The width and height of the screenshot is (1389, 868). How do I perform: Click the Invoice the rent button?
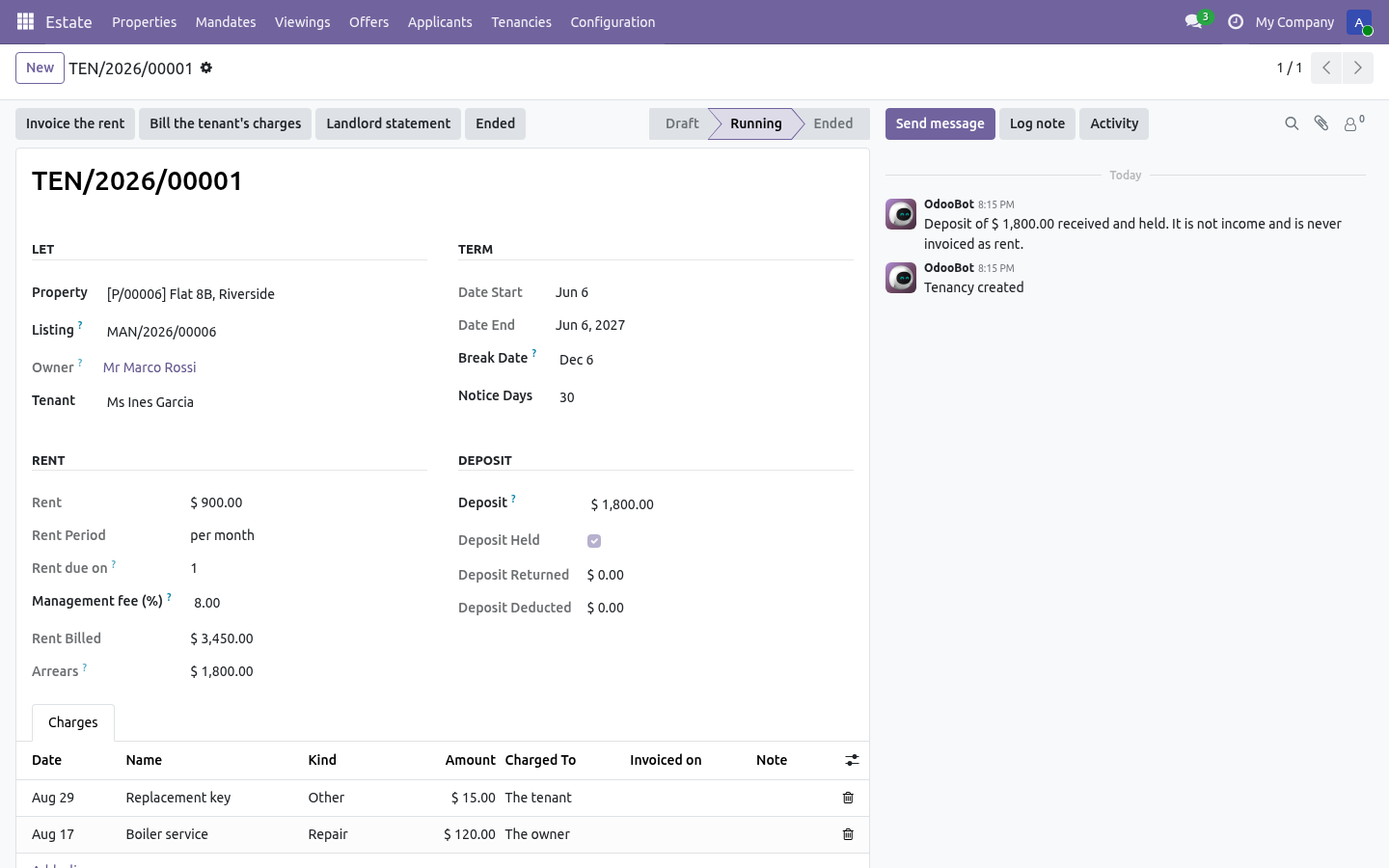coord(75,123)
